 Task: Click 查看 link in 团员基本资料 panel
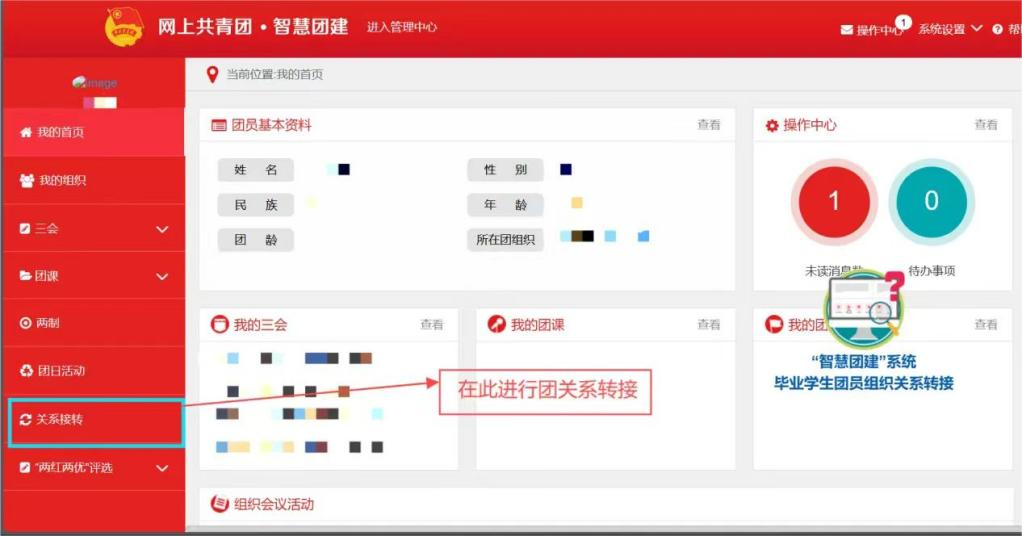pos(708,125)
